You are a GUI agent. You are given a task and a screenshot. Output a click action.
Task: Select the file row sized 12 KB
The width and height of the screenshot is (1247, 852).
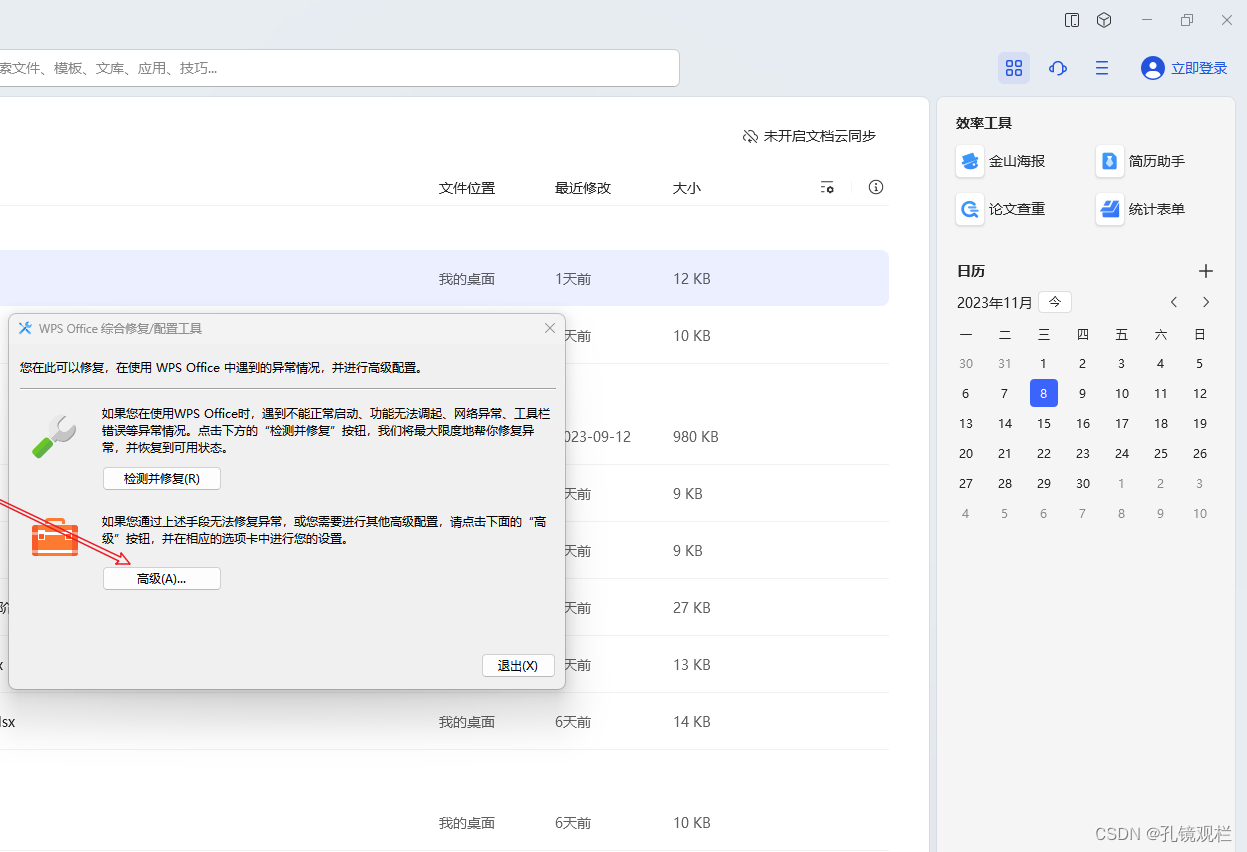(444, 278)
